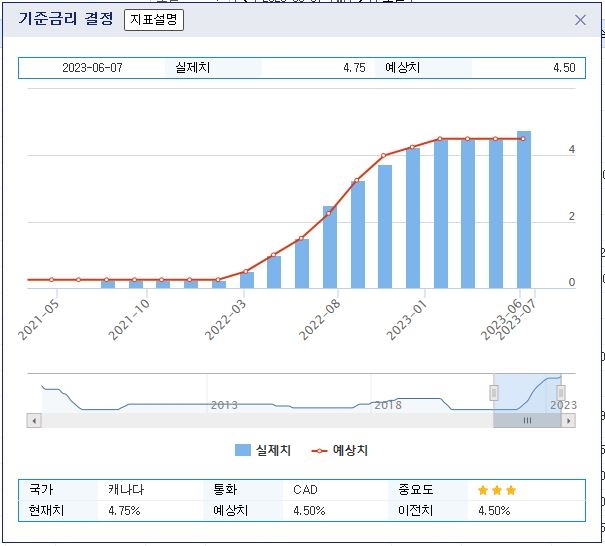Click the 캐나다 country value
The image size is (605, 546).
click(x=126, y=490)
